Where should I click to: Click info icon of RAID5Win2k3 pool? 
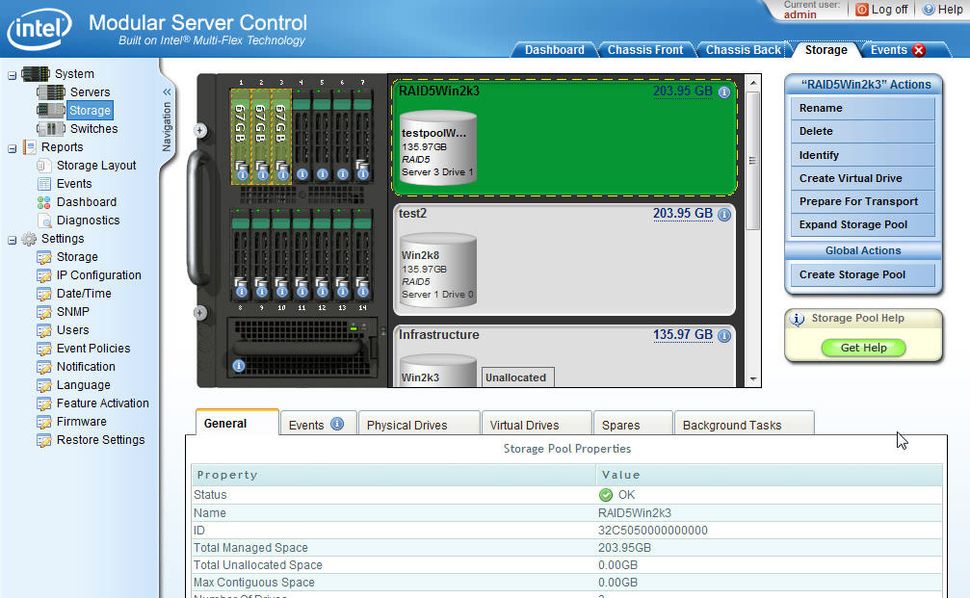pos(724,92)
